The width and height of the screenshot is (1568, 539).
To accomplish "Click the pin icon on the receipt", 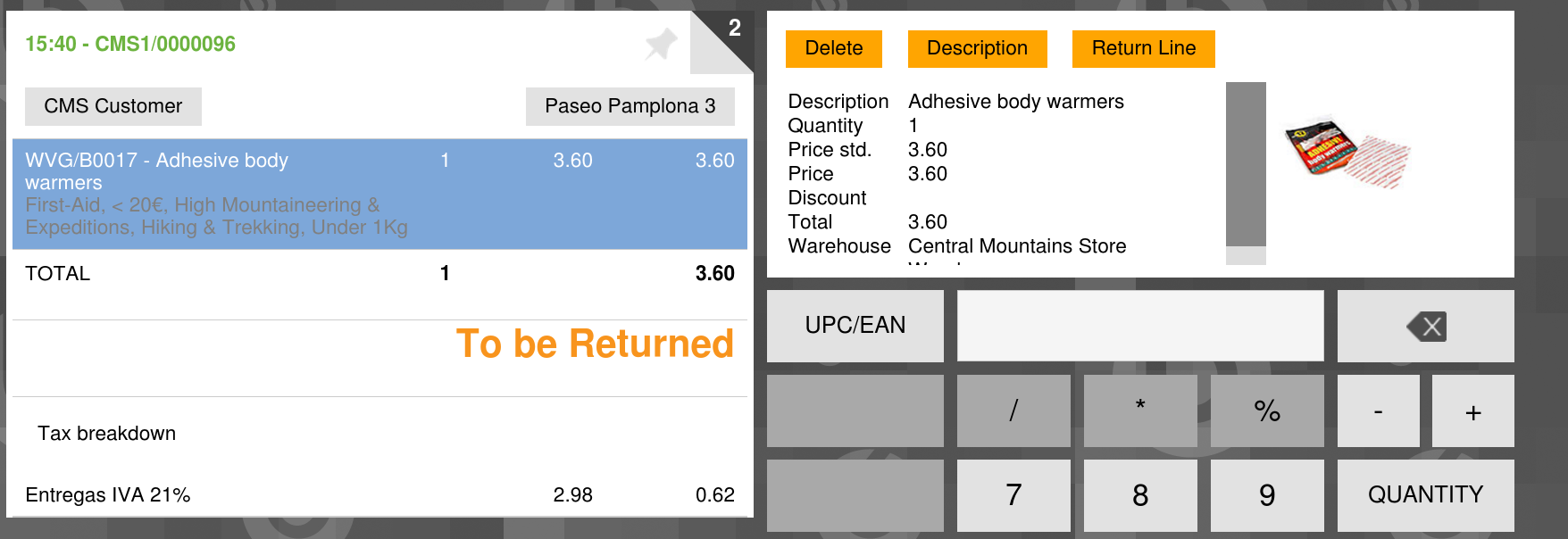I will 661,44.
